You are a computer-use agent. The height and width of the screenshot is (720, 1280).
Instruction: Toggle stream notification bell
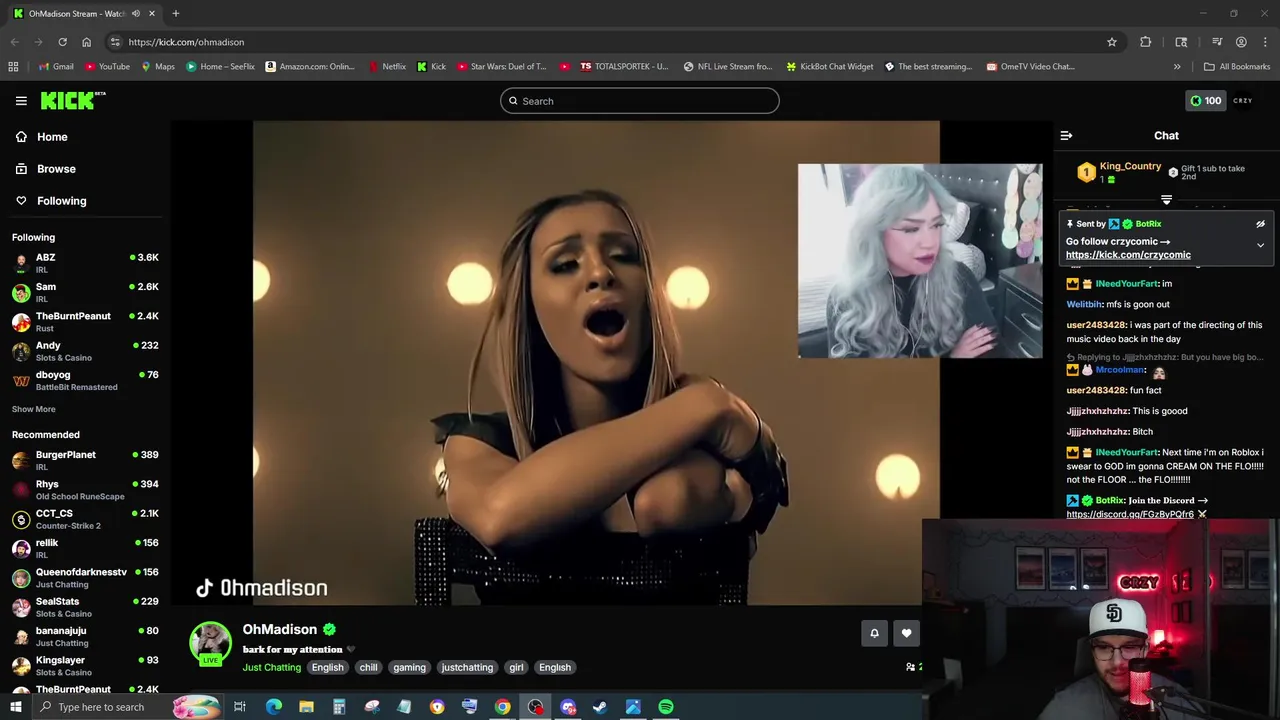[x=874, y=633]
